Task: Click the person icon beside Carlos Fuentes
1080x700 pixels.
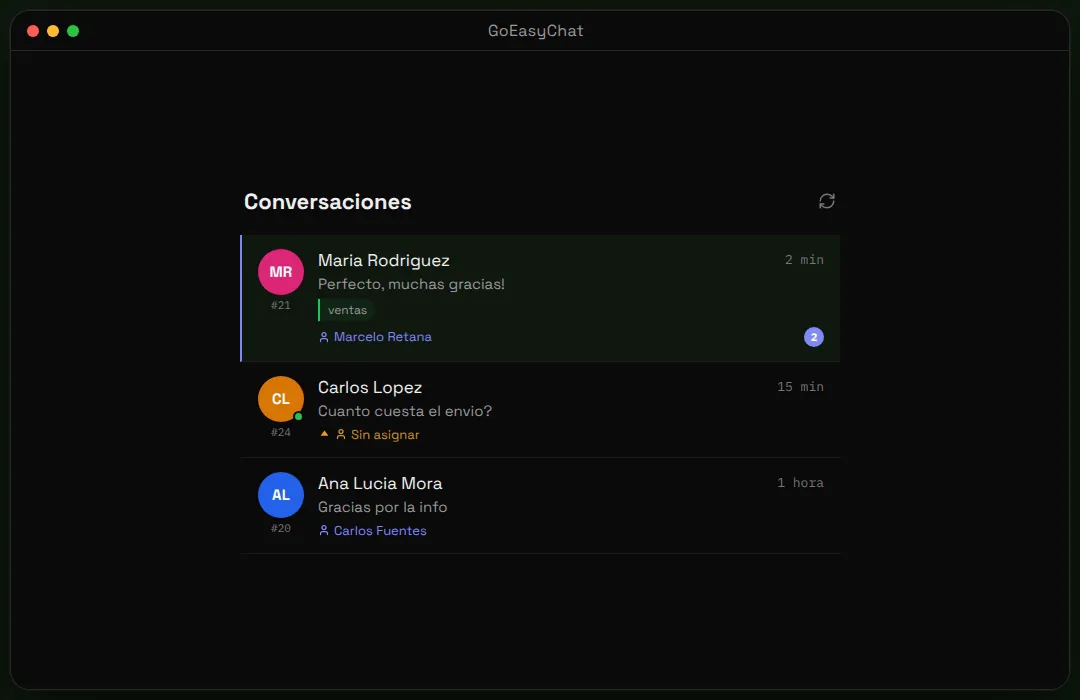Action: (x=324, y=531)
